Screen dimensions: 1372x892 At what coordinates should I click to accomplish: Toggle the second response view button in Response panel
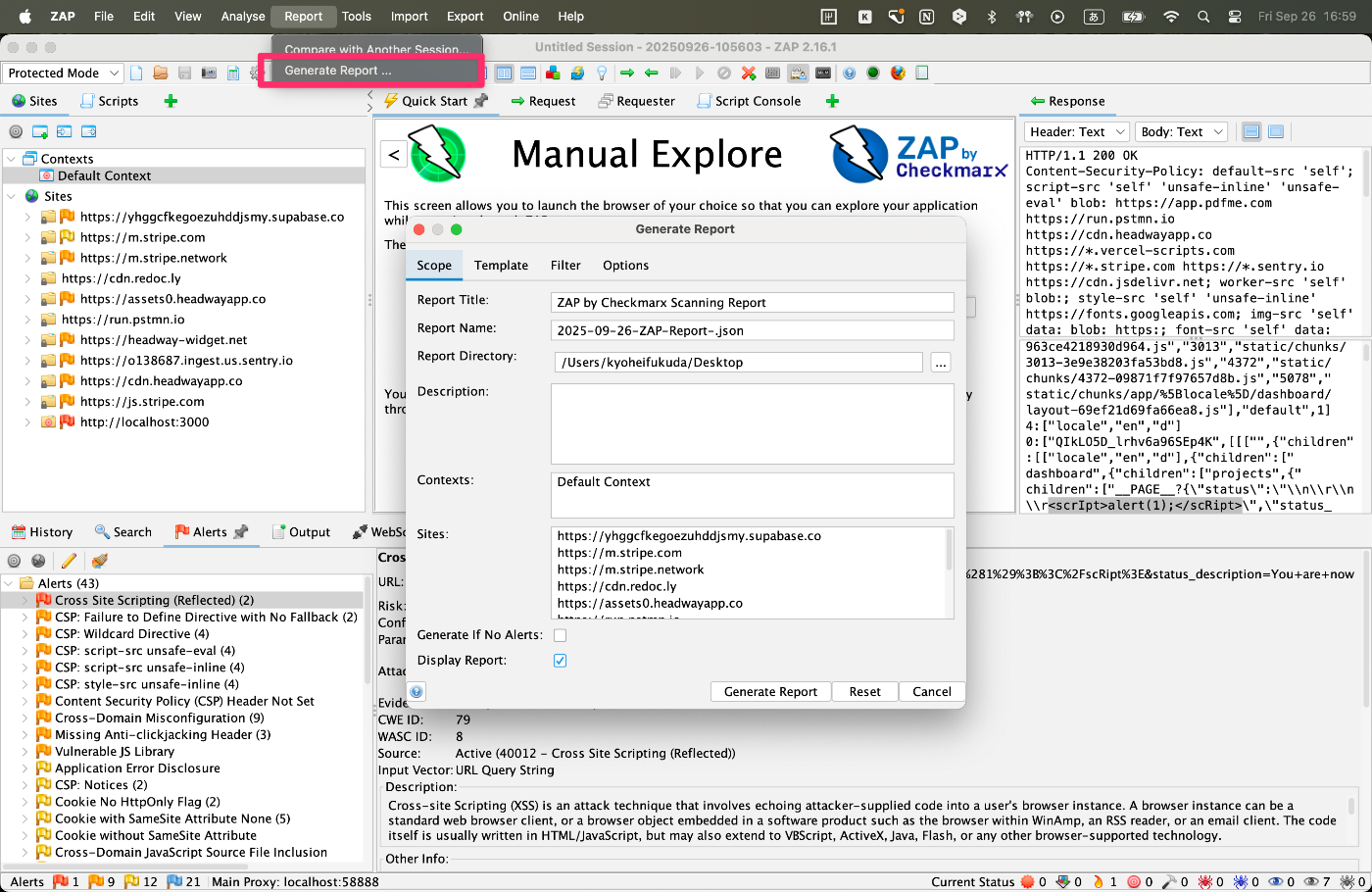coord(1276,131)
